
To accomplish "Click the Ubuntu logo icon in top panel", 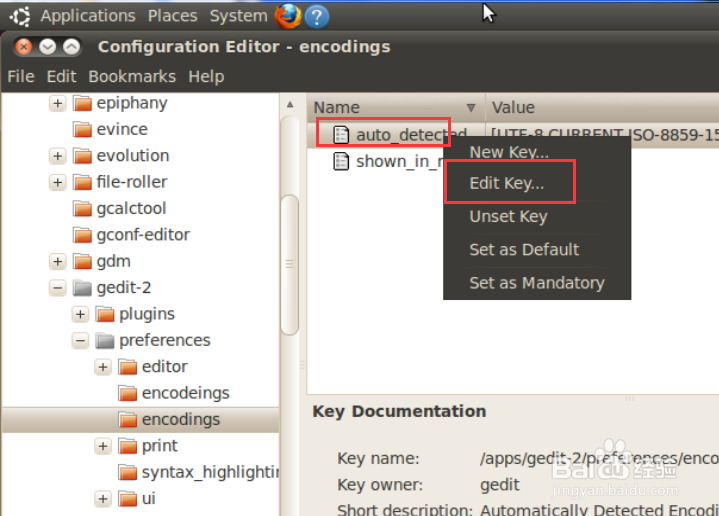I will coord(20,17).
